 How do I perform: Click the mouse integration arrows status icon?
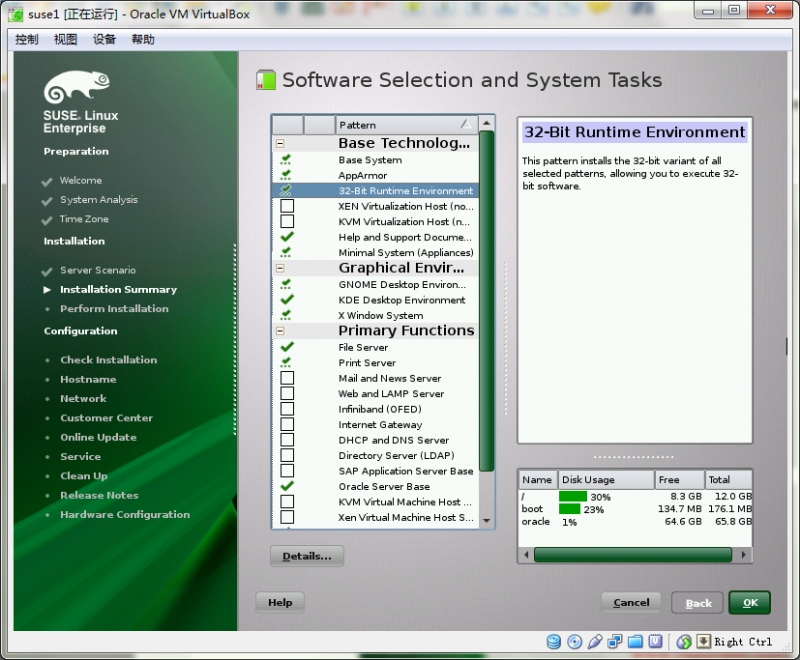pos(683,641)
